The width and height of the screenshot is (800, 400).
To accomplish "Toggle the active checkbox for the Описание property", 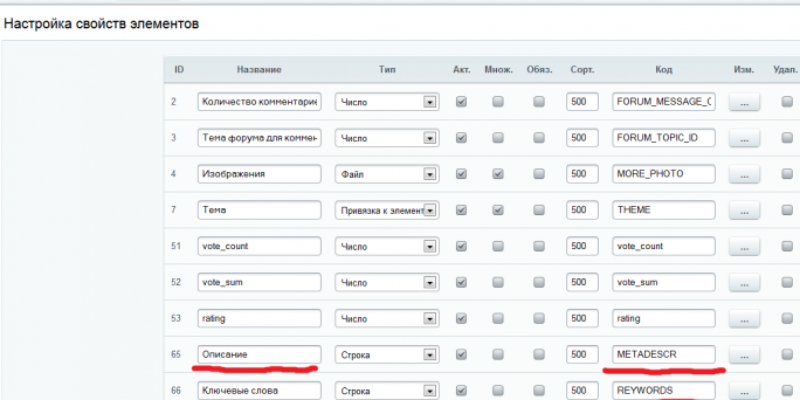I will click(x=461, y=354).
